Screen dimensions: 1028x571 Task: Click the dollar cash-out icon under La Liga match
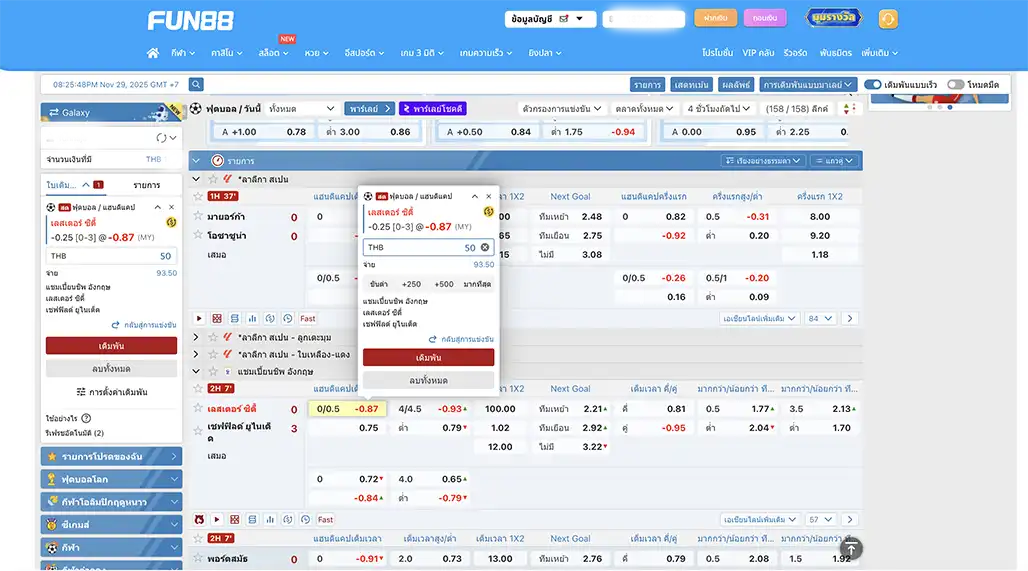coord(269,319)
